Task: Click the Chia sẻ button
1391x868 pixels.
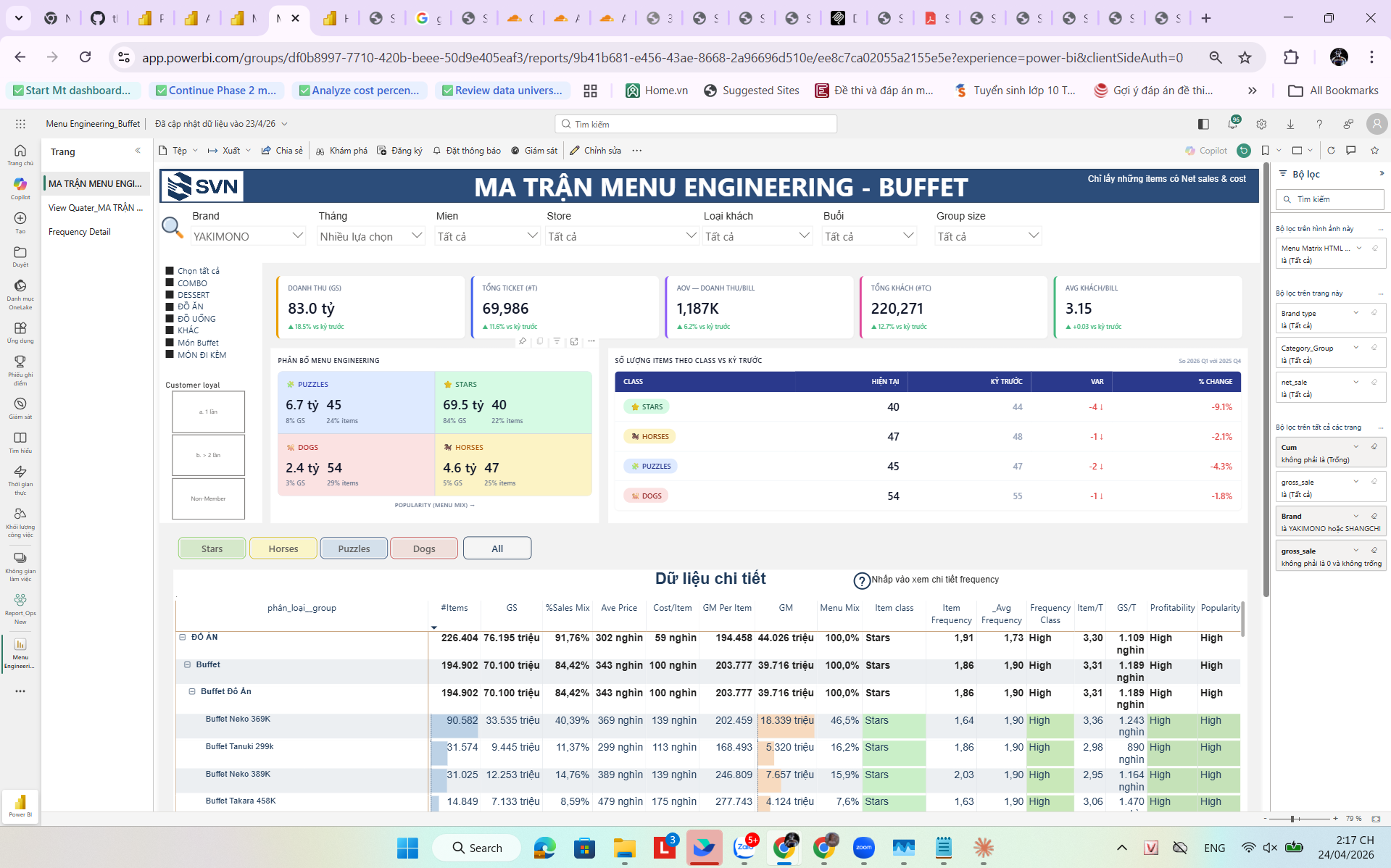Action: [282, 151]
